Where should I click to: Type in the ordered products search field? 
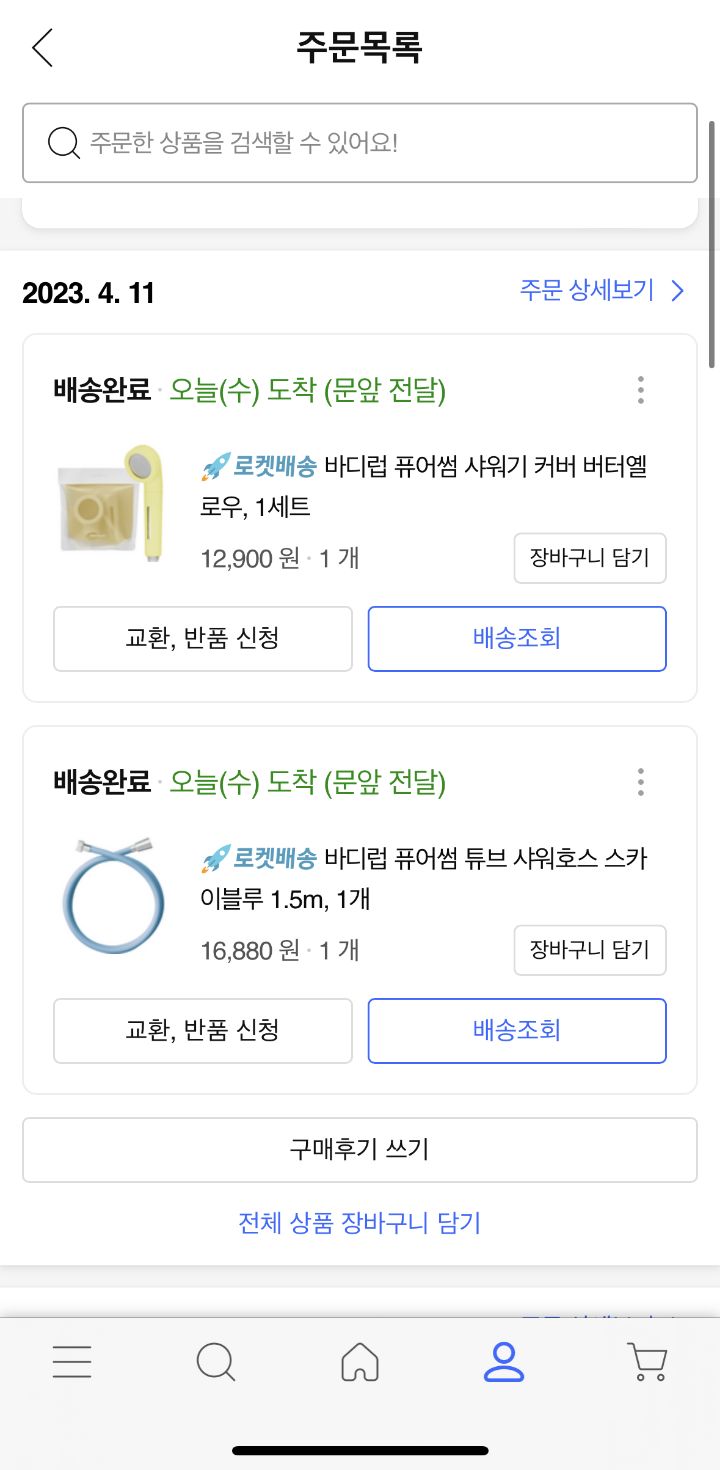tap(380, 143)
